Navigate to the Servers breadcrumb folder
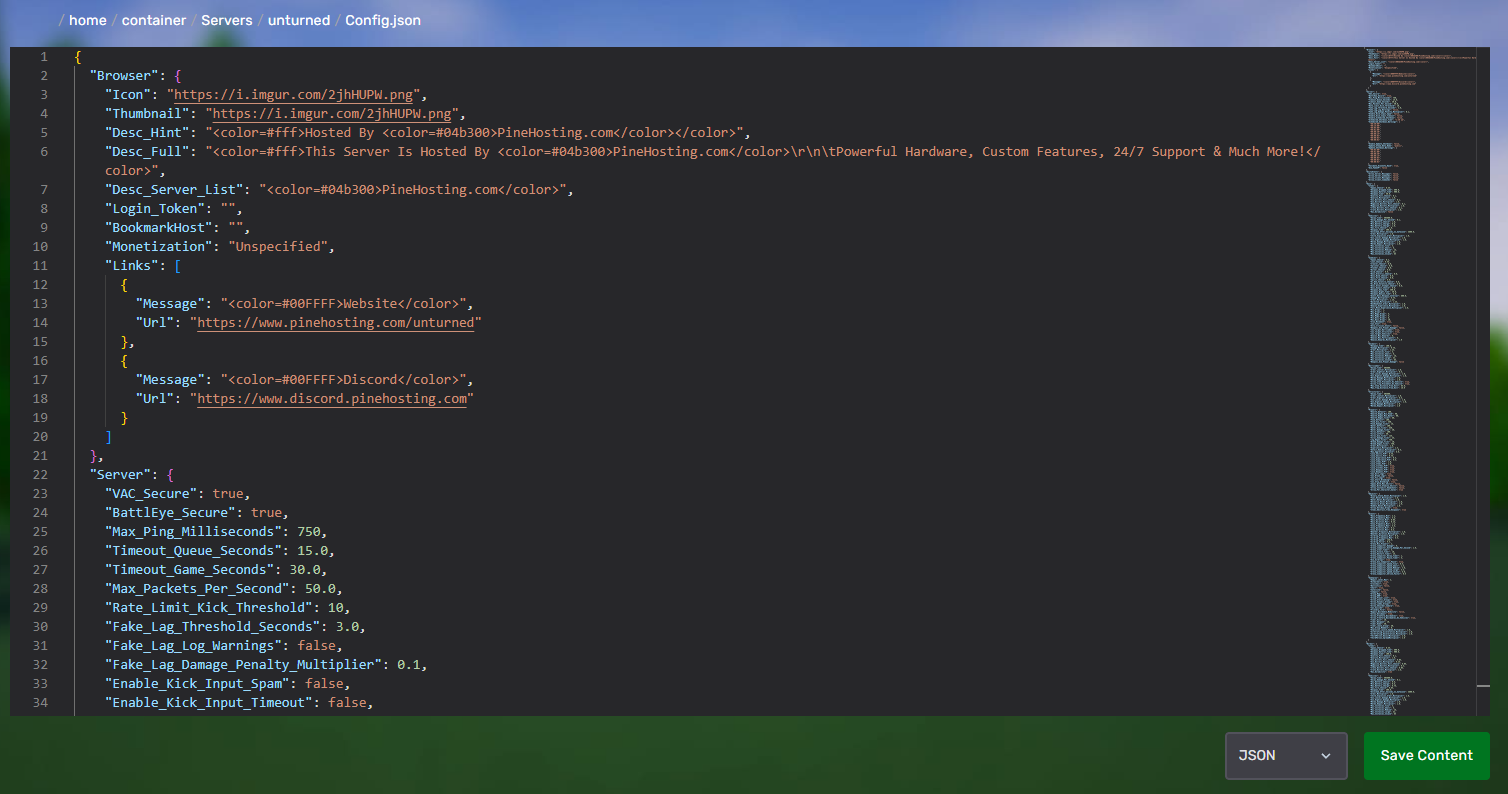Viewport: 1508px width, 794px height. (227, 20)
